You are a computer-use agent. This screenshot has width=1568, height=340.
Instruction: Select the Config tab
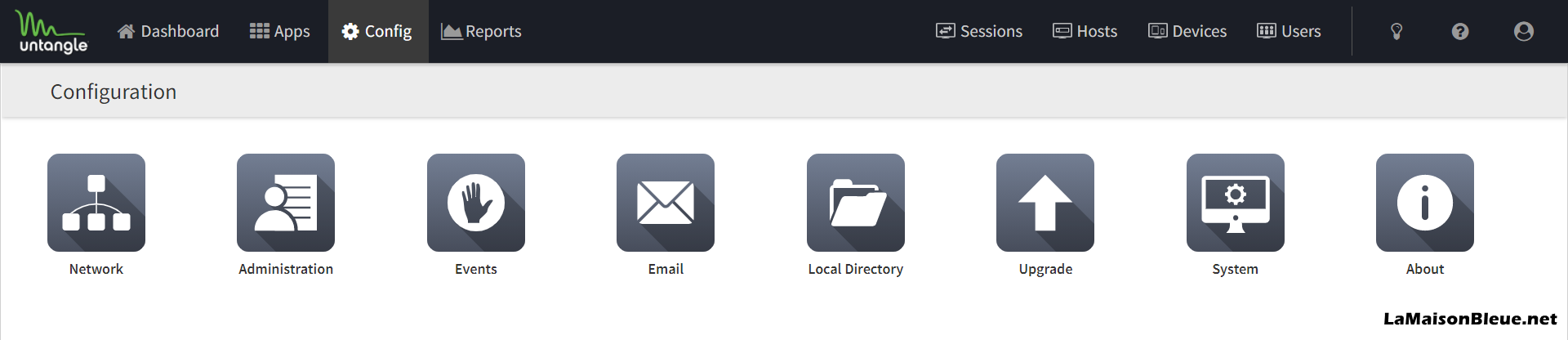pos(377,31)
